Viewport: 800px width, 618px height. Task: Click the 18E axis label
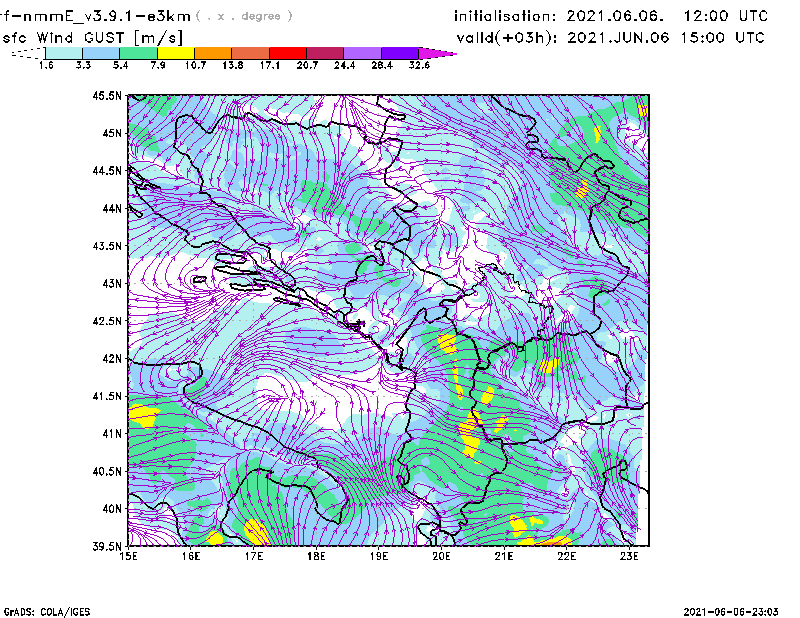coord(316,556)
